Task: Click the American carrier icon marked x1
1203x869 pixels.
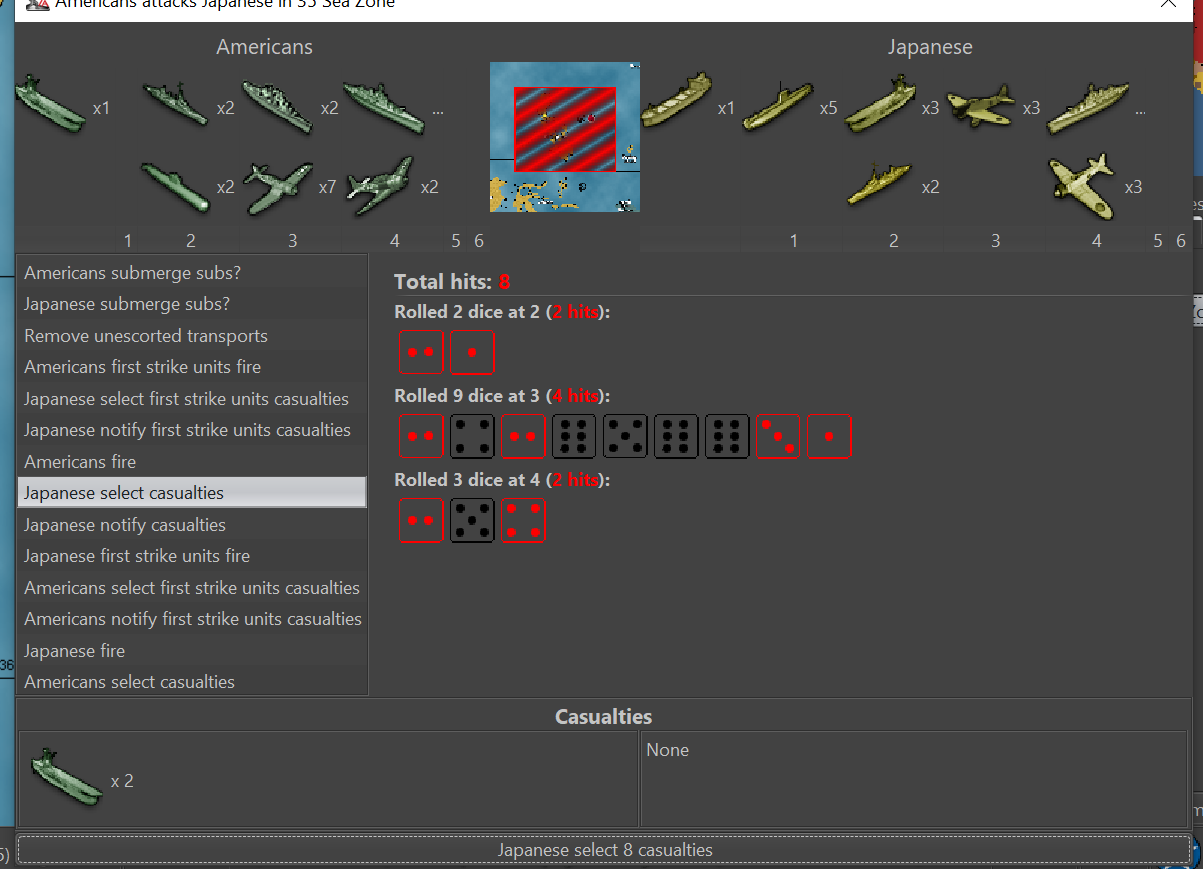Action: (x=50, y=104)
